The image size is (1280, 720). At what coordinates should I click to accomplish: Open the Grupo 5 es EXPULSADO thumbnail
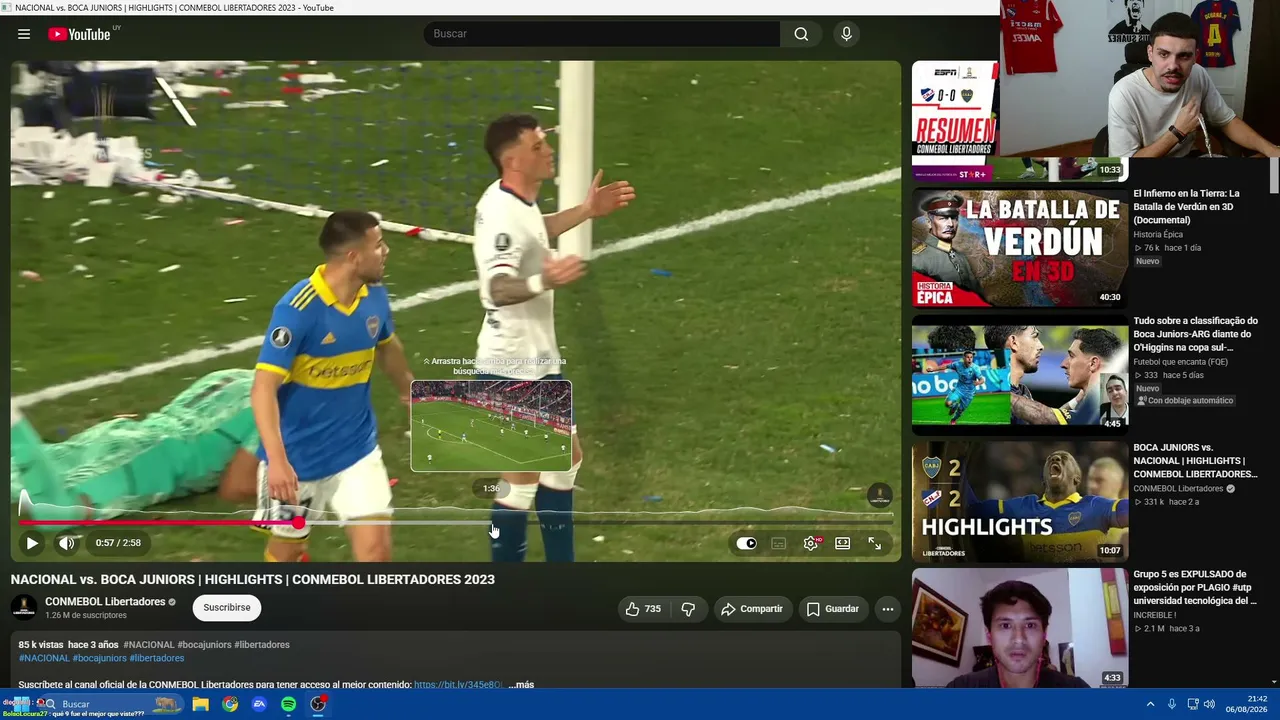pyautogui.click(x=1020, y=627)
